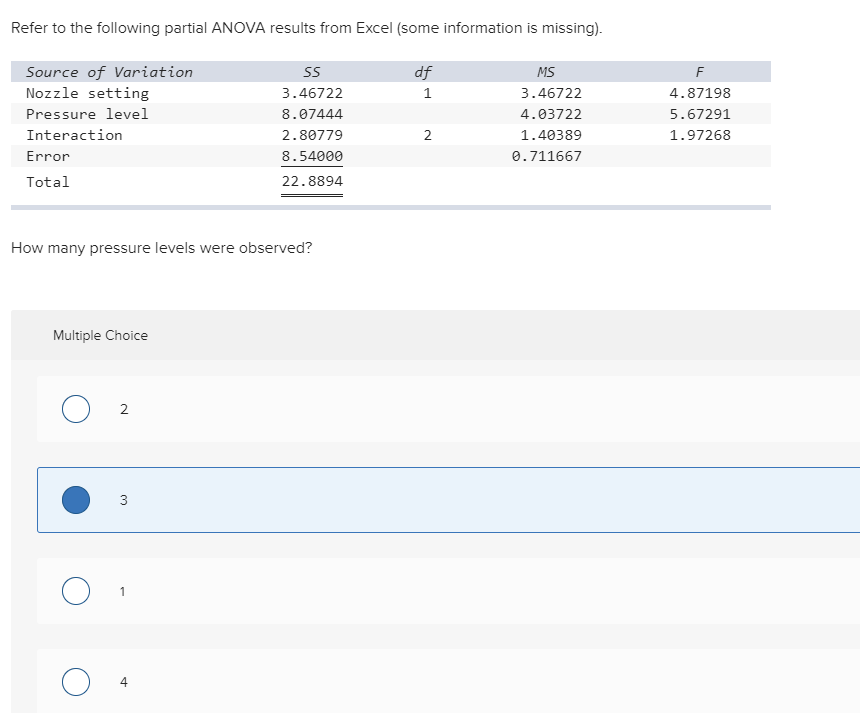This screenshot has height=713, width=860.
Task: Click the df column header
Action: (x=423, y=71)
